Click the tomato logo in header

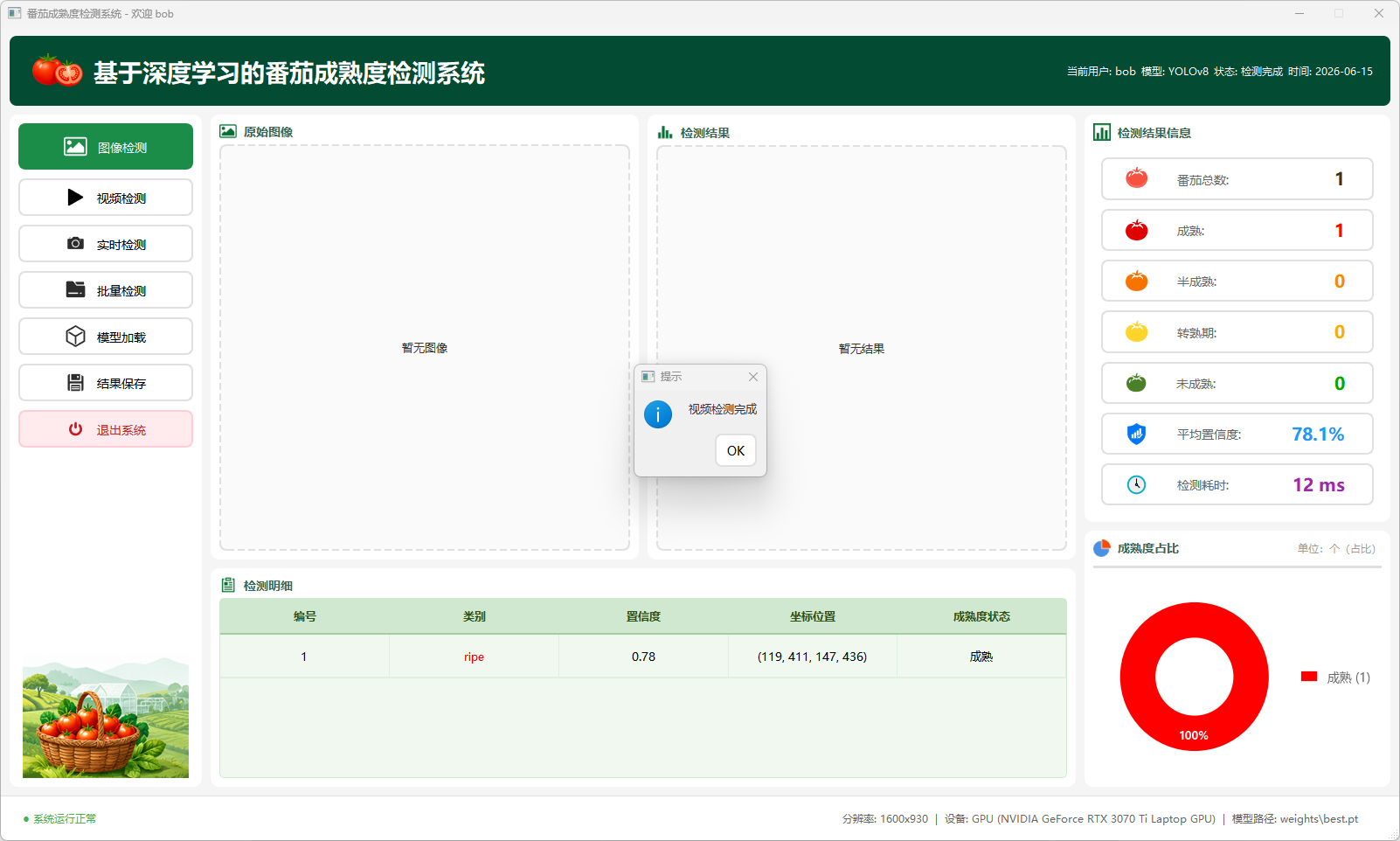tap(58, 70)
